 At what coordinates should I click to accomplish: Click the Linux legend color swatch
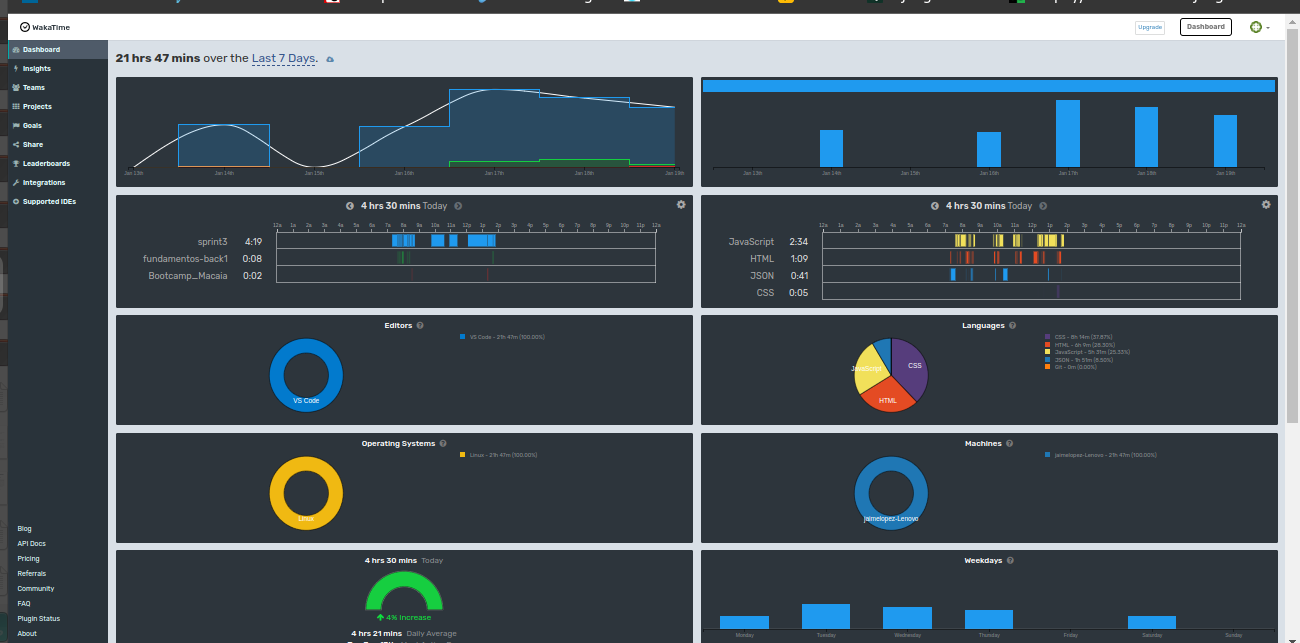tap(463, 455)
